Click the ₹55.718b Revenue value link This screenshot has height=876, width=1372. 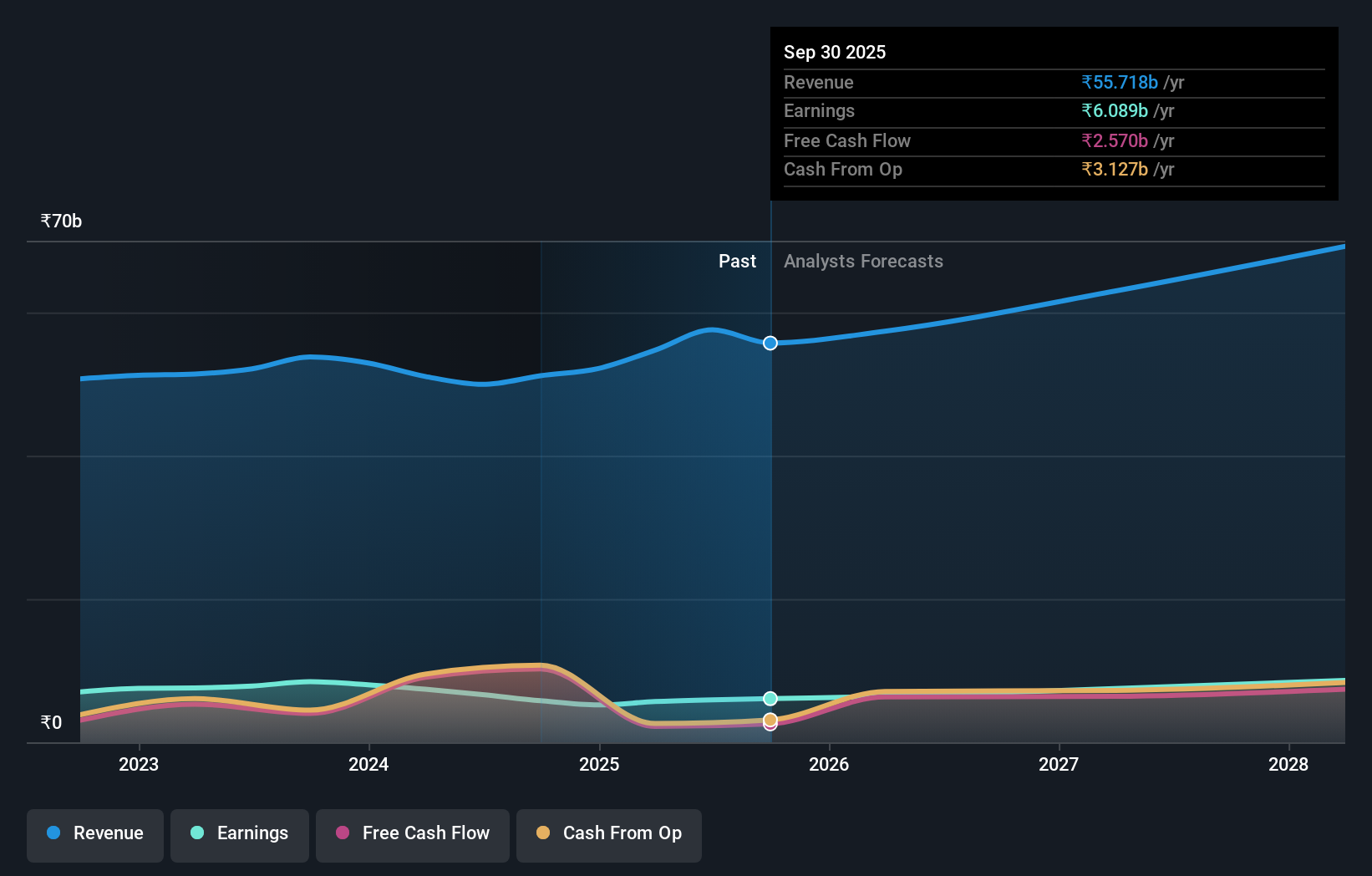1120,83
